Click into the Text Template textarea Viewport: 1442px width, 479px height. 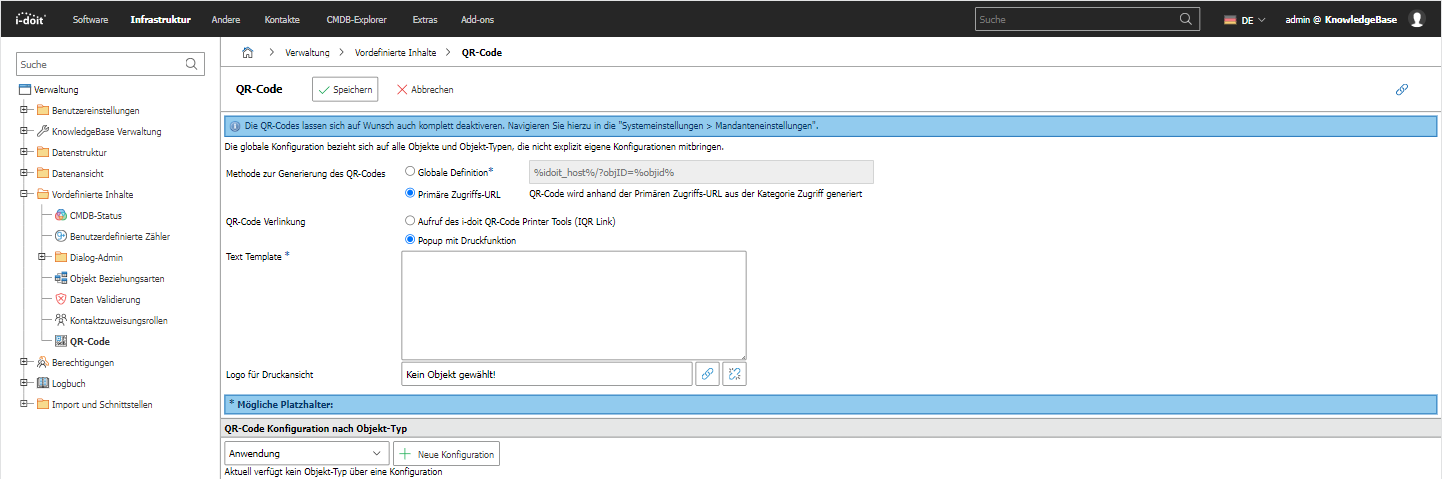(x=573, y=305)
